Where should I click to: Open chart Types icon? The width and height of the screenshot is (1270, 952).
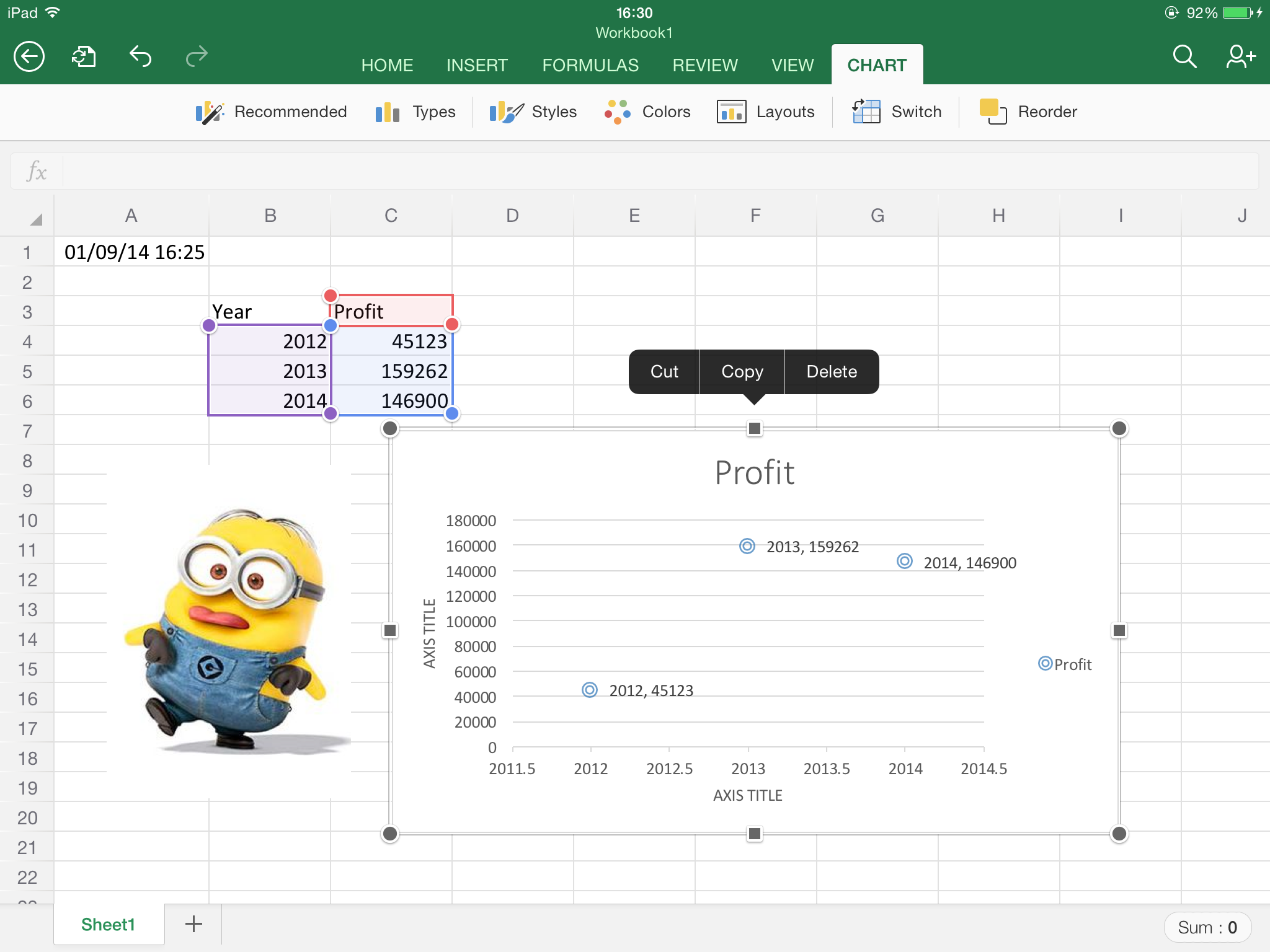click(388, 112)
